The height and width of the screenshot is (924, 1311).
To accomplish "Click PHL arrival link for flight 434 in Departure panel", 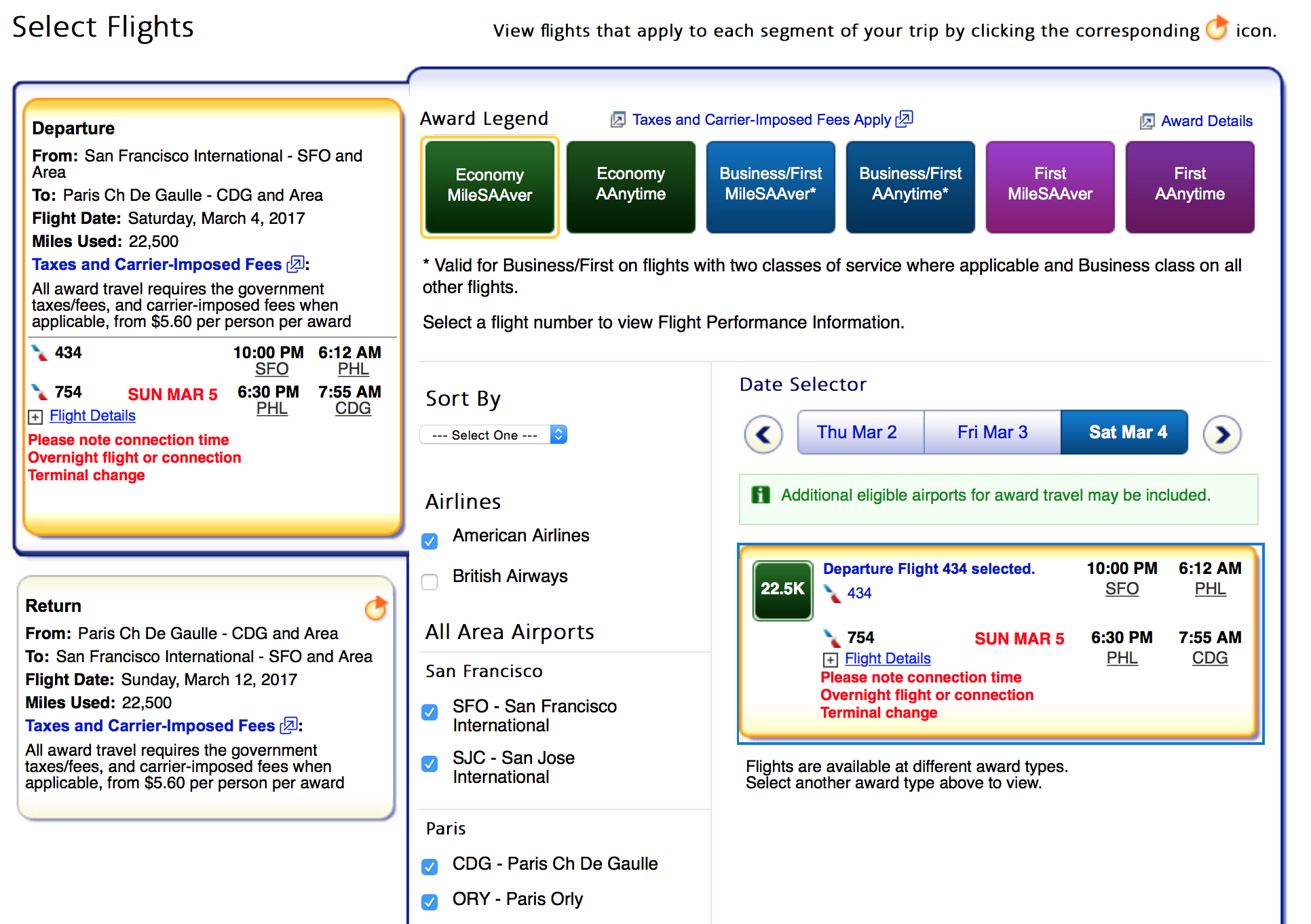I will click(x=354, y=369).
